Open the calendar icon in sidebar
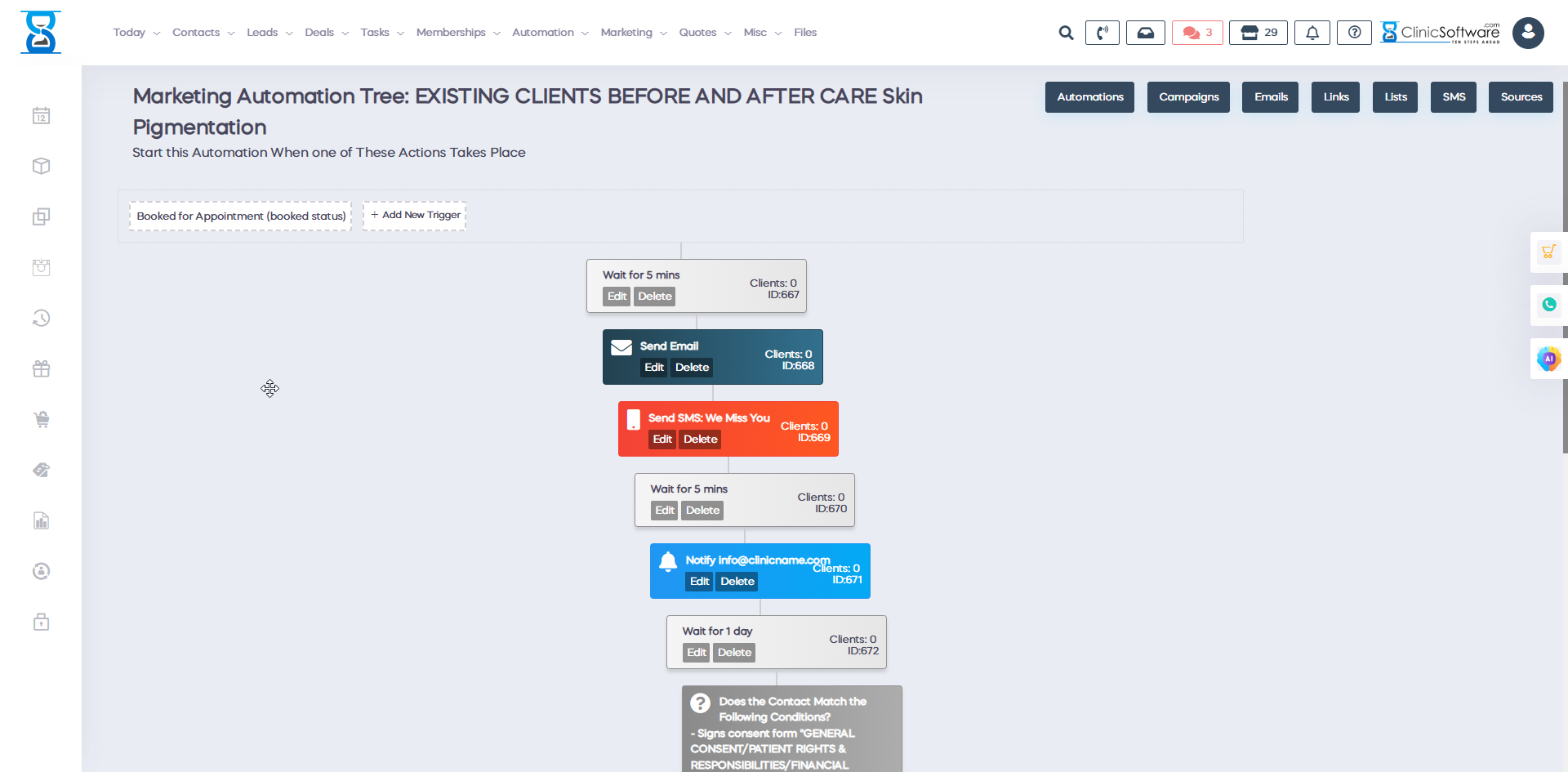 tap(42, 116)
